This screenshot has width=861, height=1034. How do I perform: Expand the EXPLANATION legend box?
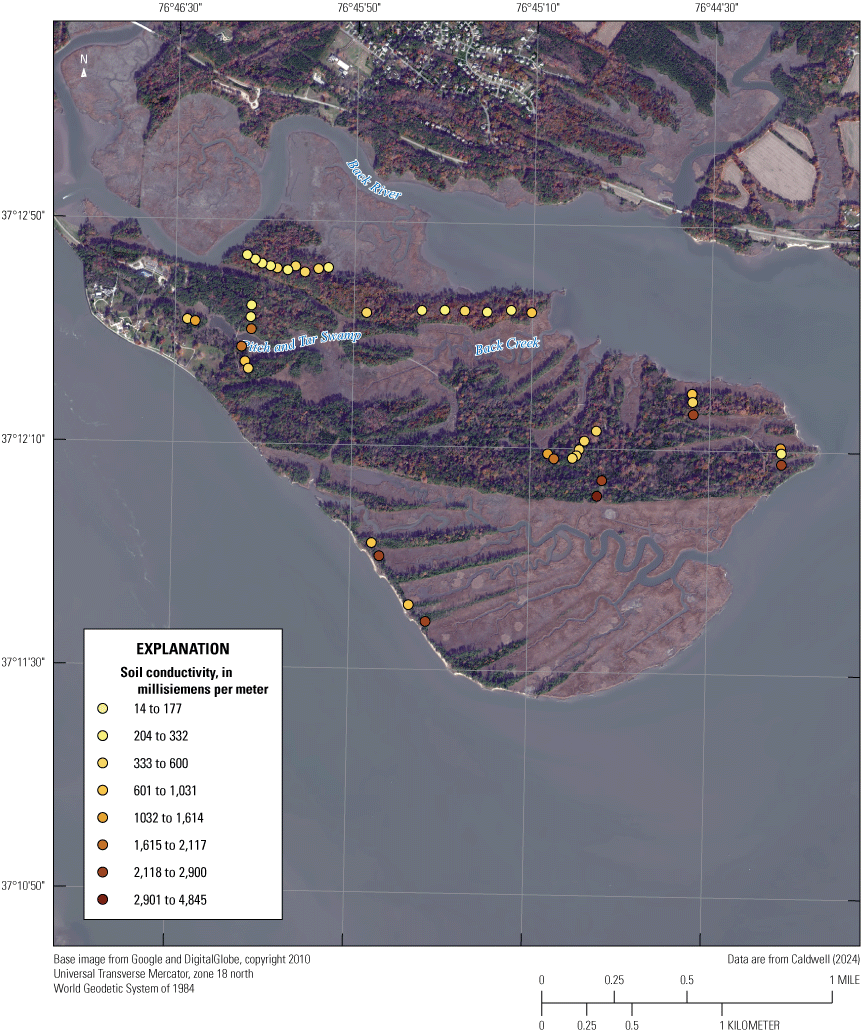click(x=182, y=647)
